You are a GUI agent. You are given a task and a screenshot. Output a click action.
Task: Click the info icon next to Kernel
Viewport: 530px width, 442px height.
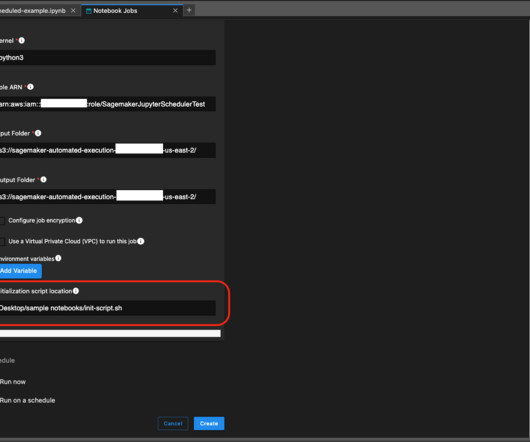[x=22, y=41]
